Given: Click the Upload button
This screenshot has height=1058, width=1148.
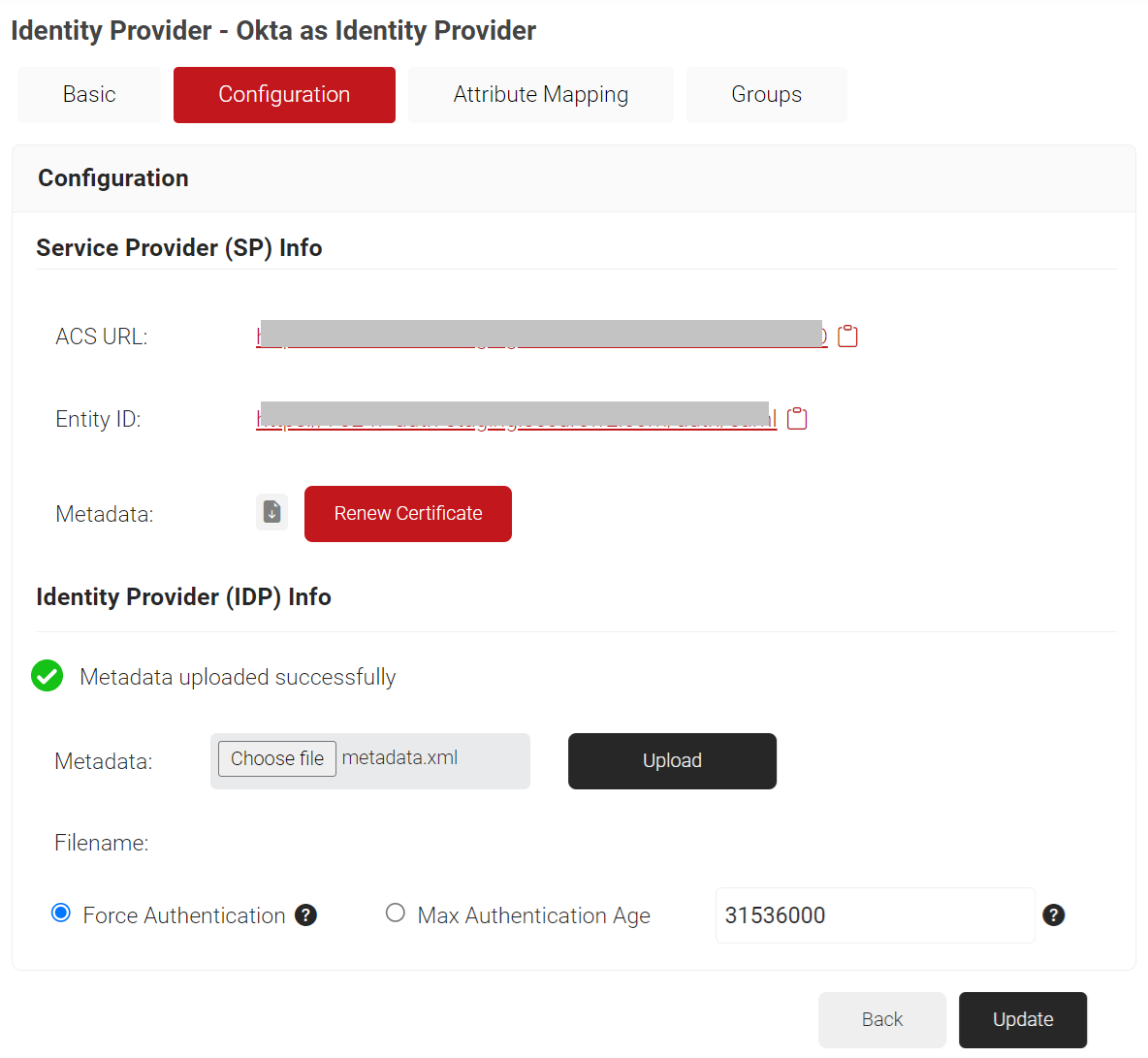Looking at the screenshot, I should (672, 760).
